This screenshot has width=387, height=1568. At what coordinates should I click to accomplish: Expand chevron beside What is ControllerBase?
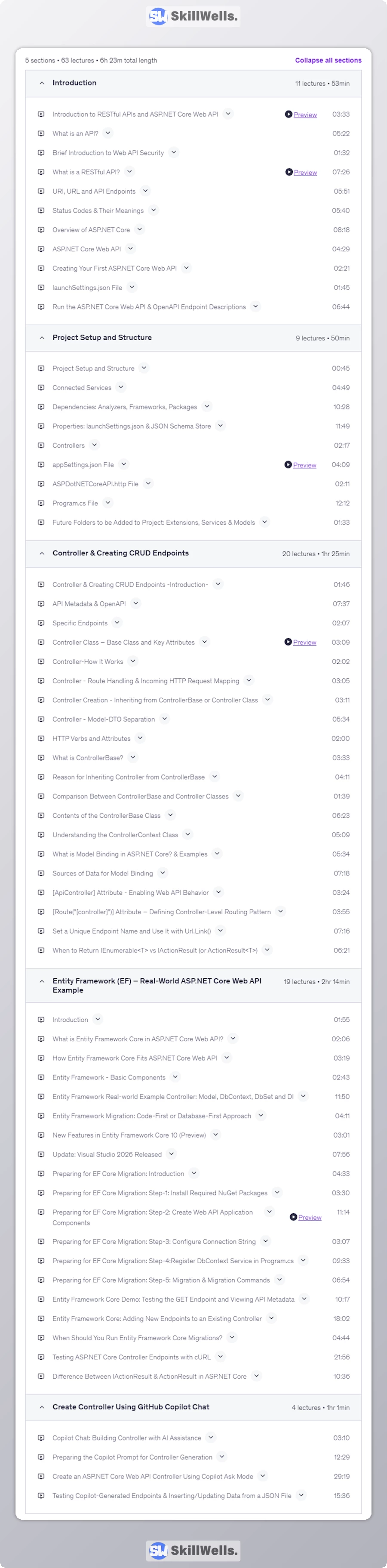pos(132,757)
